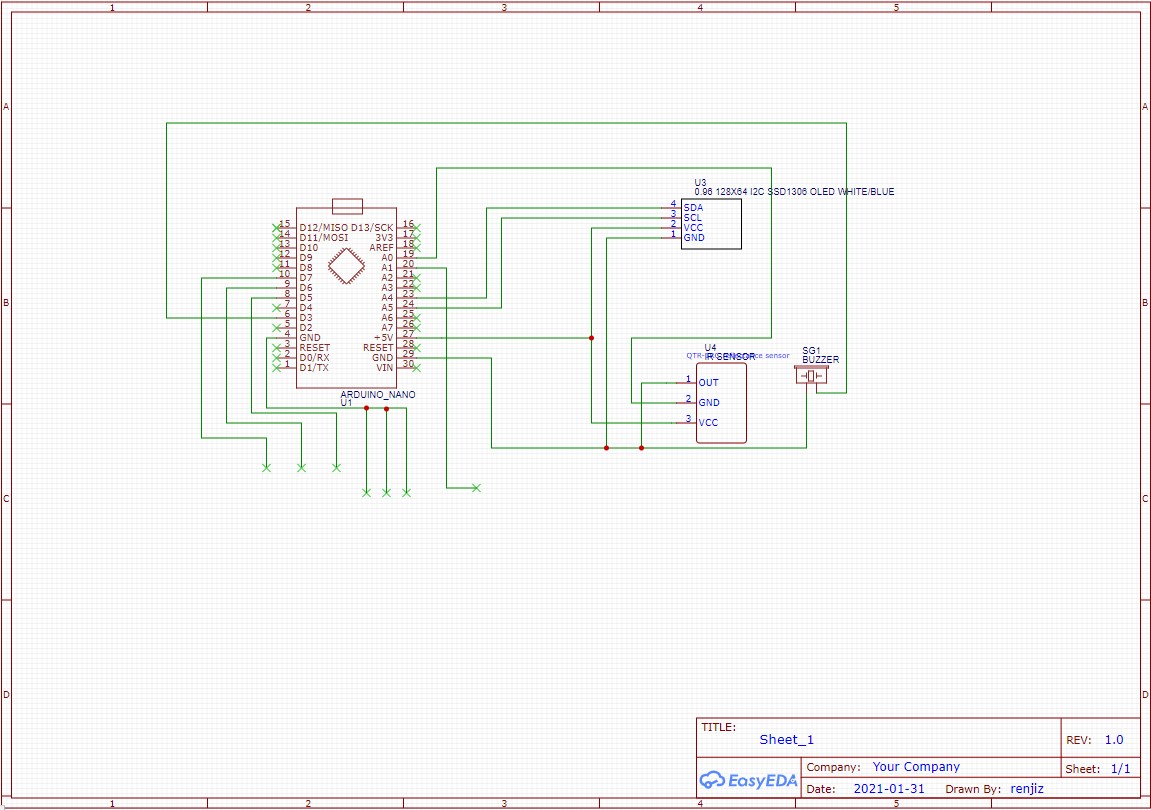Select the ARDUINO_NANO component name label
The width and height of the screenshot is (1151, 810).
pyautogui.click(x=377, y=395)
